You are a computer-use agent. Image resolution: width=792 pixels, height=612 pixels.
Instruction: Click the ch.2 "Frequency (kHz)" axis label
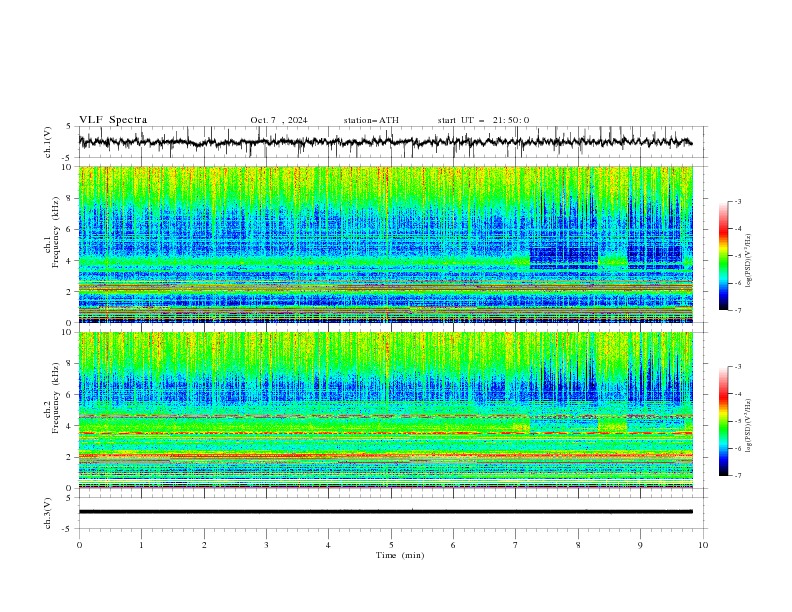55,398
